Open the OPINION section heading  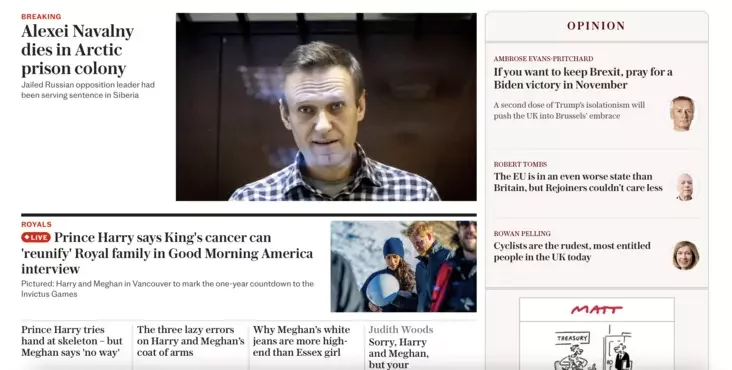pos(596,26)
